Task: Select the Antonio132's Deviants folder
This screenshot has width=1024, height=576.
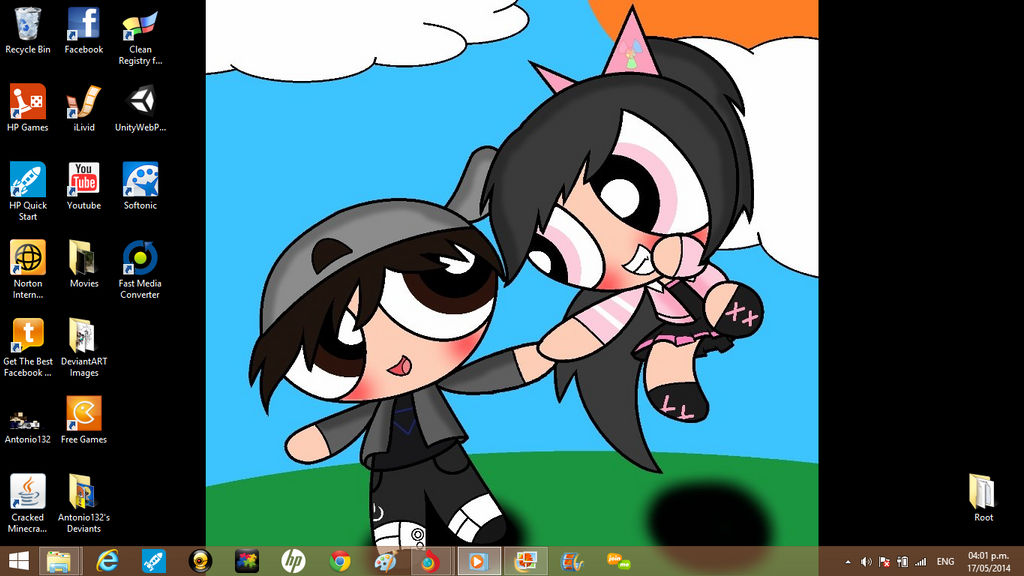Action: 84,504
